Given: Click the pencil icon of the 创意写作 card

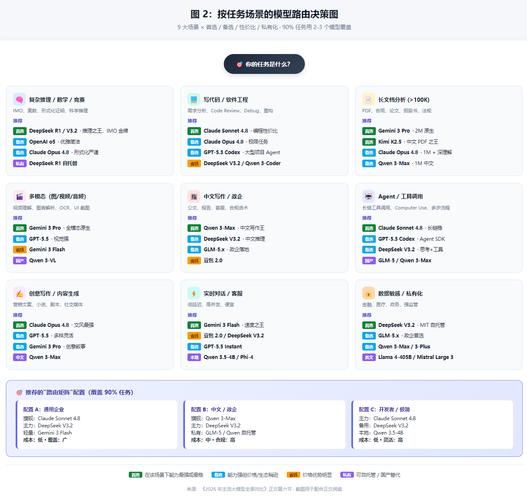Looking at the screenshot, I should 19,293.
